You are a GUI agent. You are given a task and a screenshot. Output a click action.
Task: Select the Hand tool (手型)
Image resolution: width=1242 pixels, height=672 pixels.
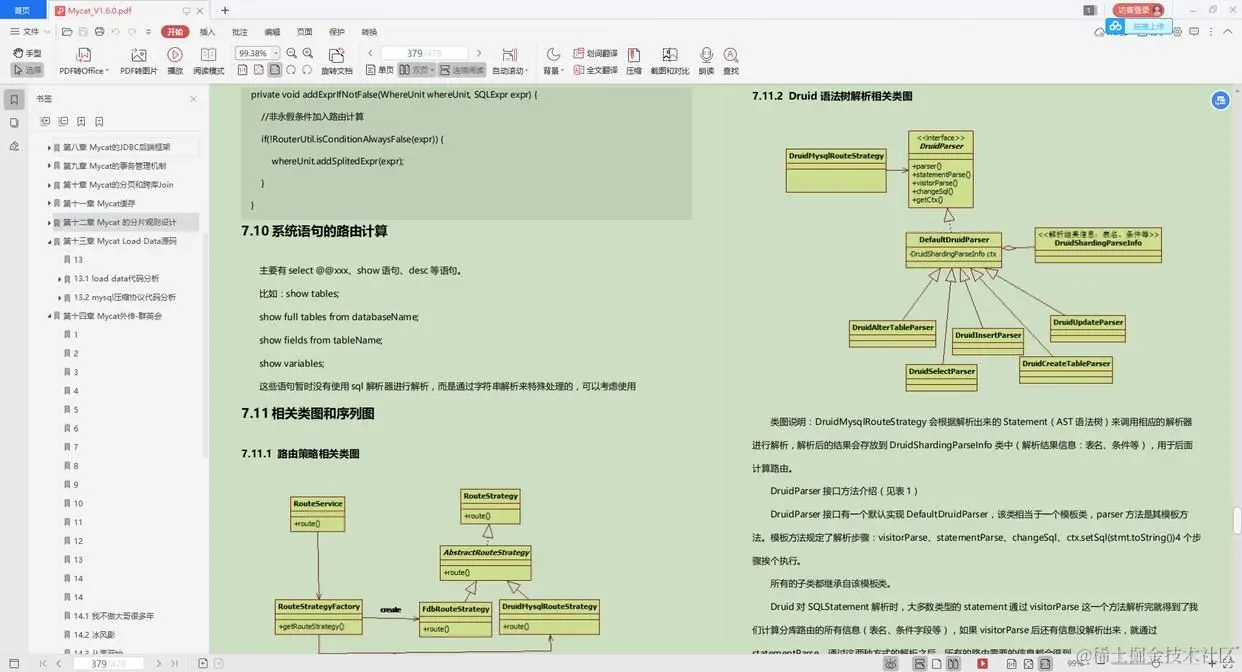pyautogui.click(x=27, y=53)
